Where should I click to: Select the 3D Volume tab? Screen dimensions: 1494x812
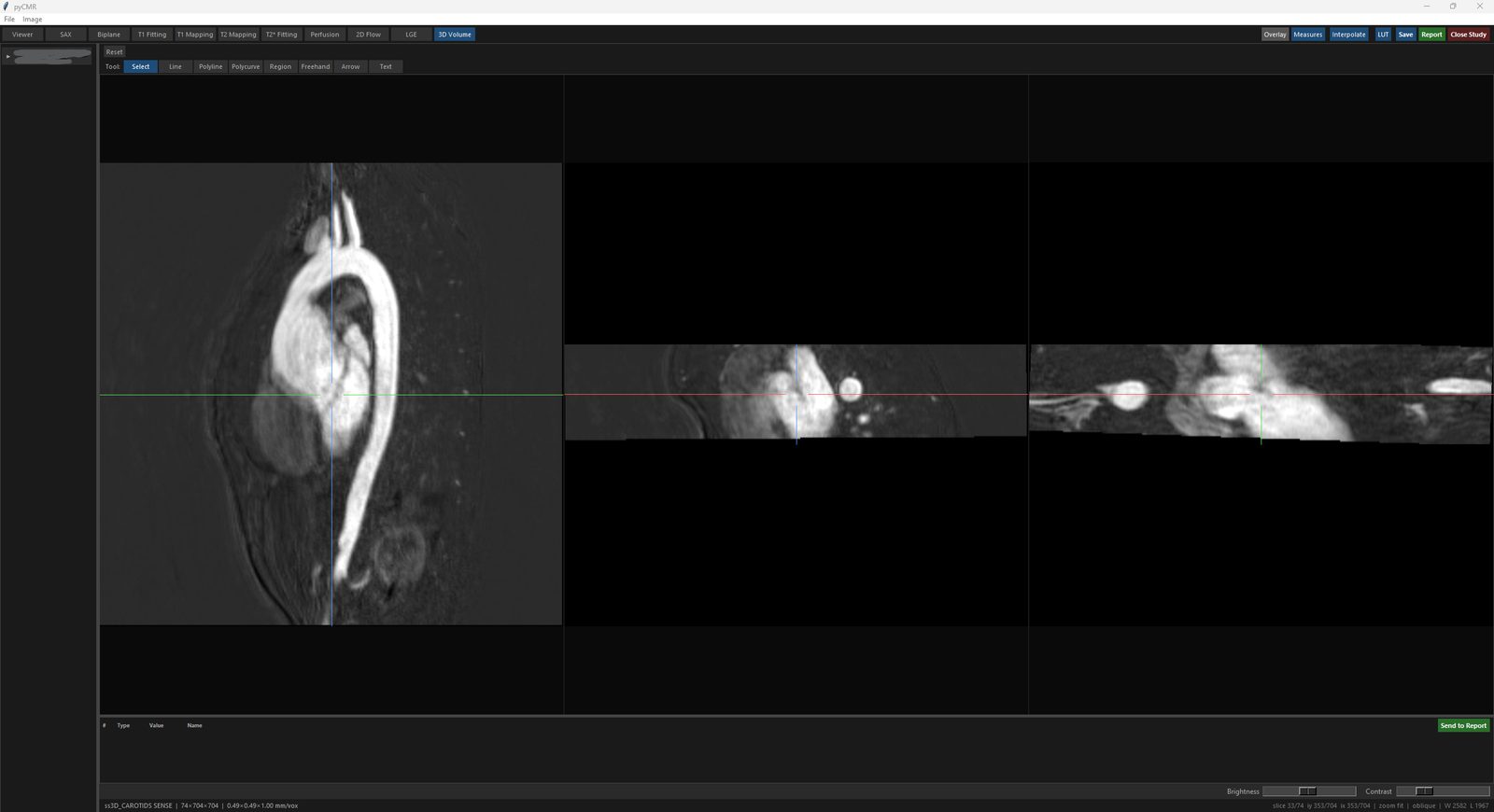coord(455,35)
